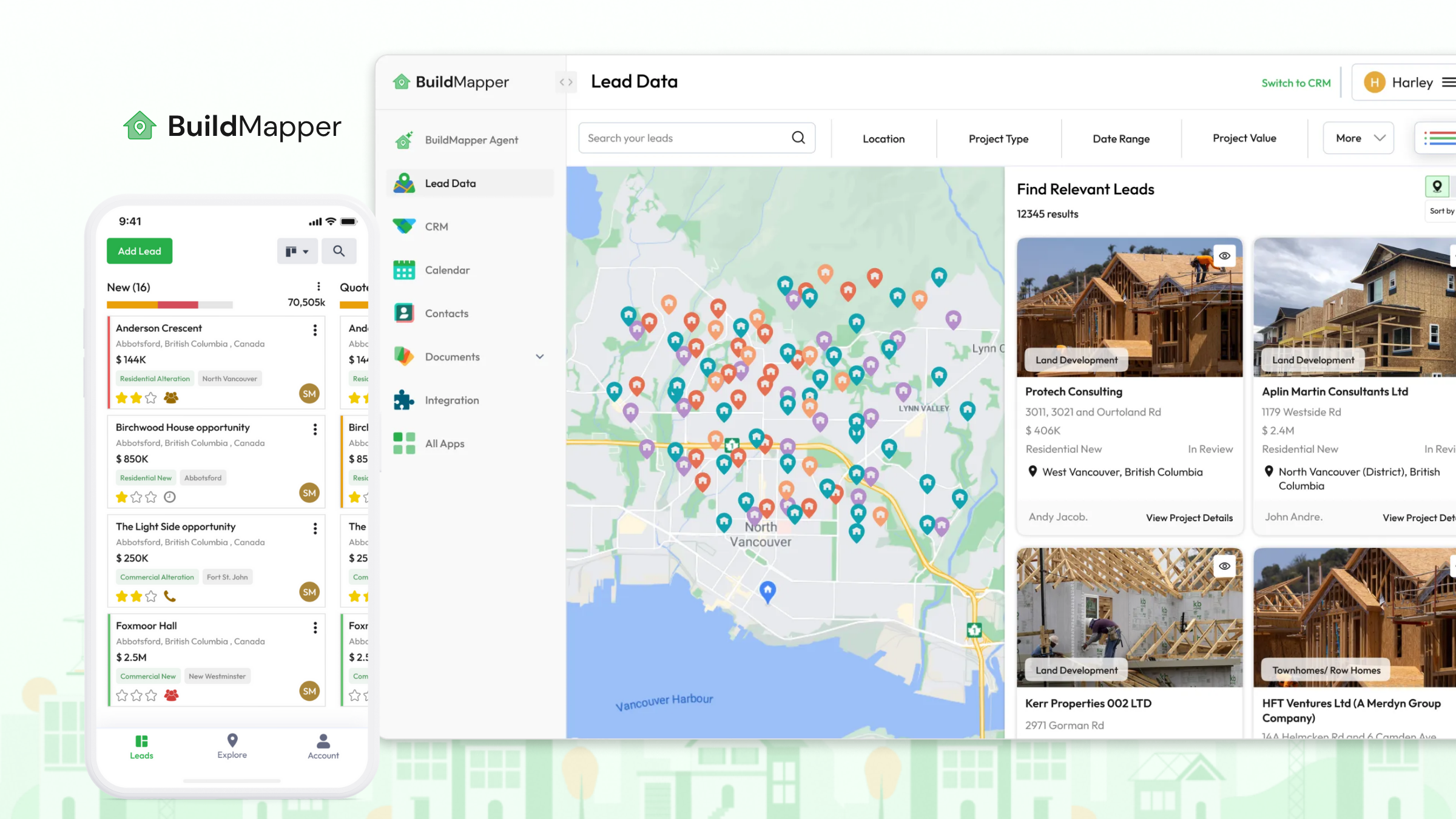Select Lead Data sidebar item
Image resolution: width=1456 pixels, height=819 pixels.
coord(470,183)
